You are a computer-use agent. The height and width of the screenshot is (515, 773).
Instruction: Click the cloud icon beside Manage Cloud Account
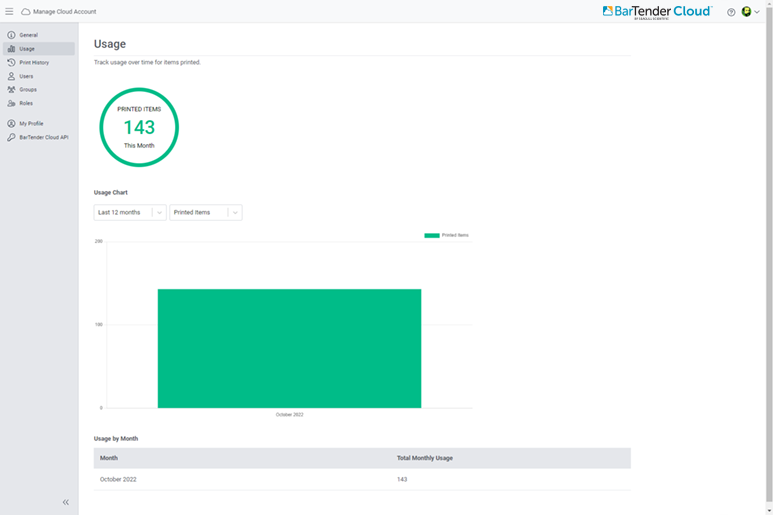coord(26,12)
